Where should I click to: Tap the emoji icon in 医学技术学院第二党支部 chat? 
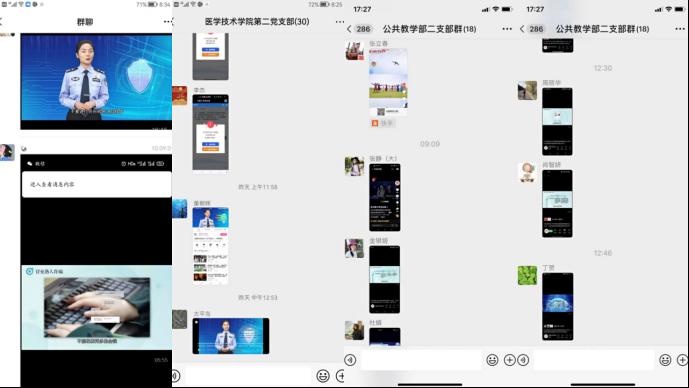point(323,376)
